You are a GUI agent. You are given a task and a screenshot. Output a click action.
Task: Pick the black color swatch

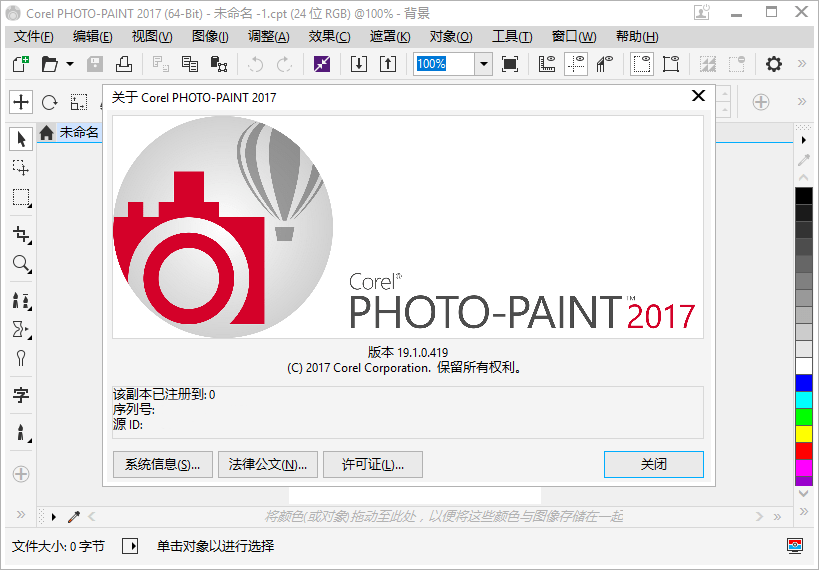click(x=804, y=195)
